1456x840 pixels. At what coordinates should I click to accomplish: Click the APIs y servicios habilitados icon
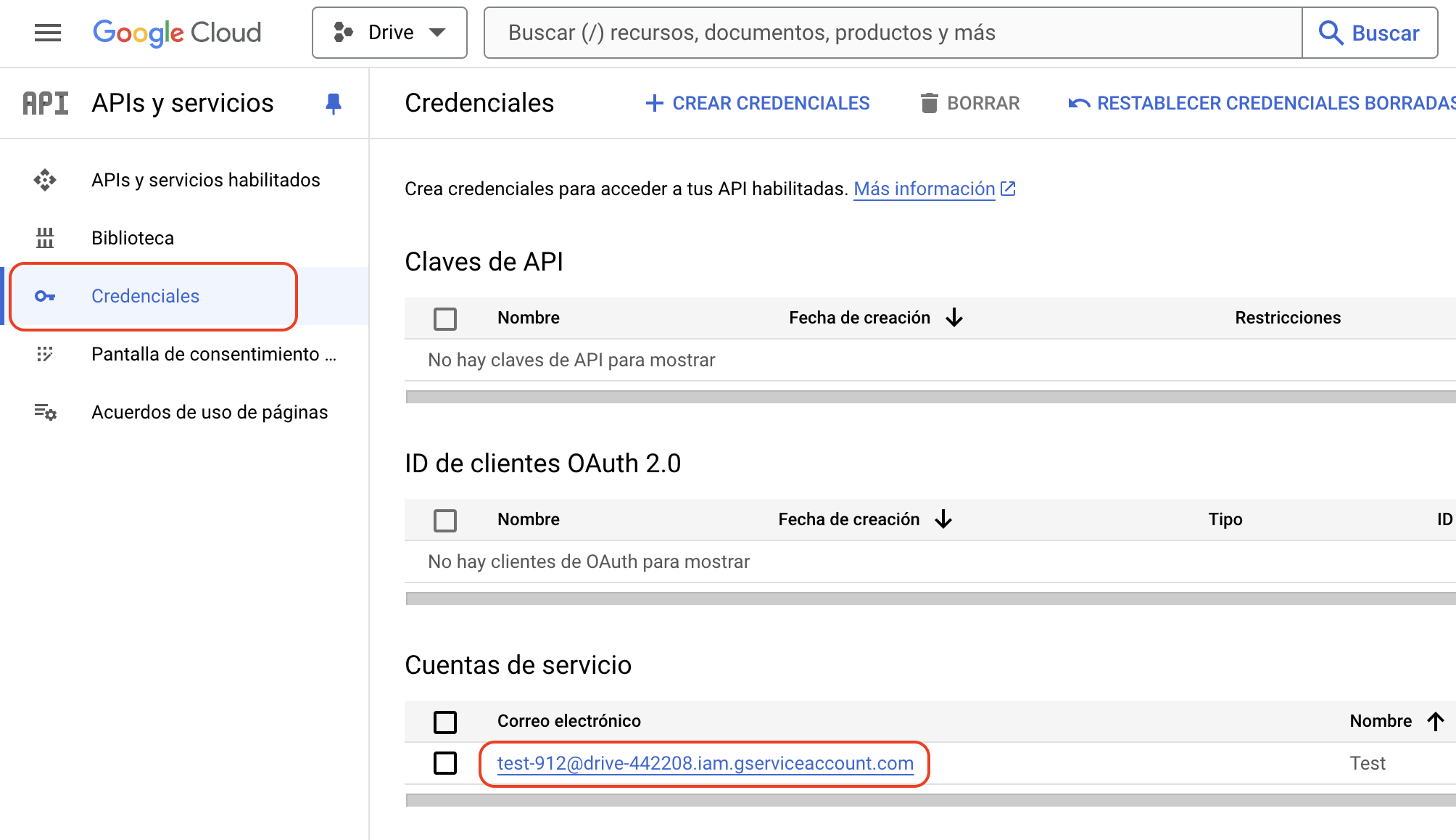pos(45,180)
